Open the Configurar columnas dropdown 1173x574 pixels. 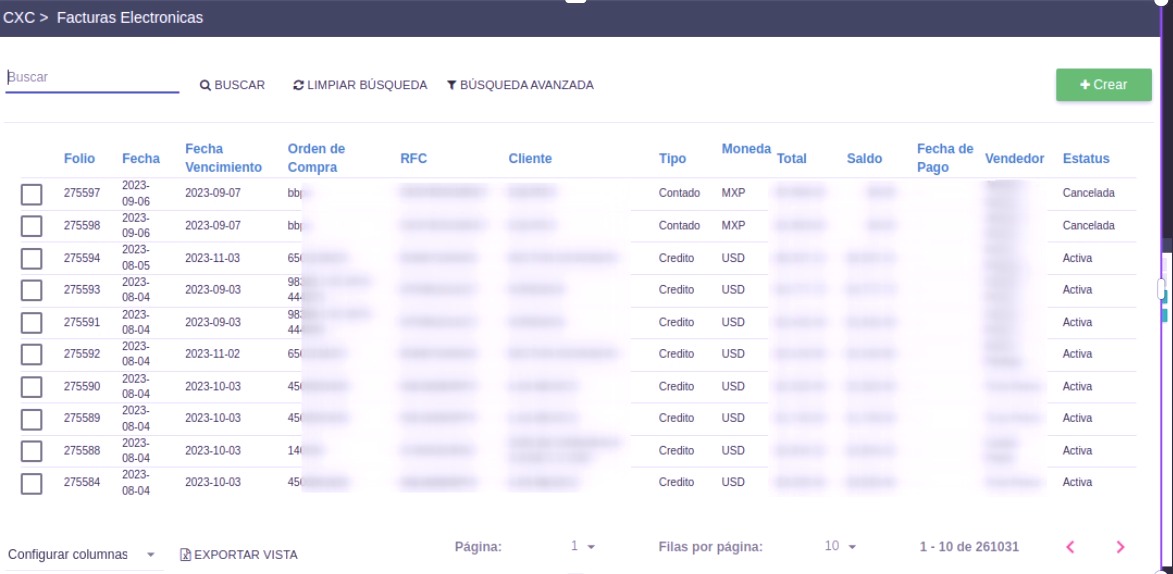click(x=82, y=555)
